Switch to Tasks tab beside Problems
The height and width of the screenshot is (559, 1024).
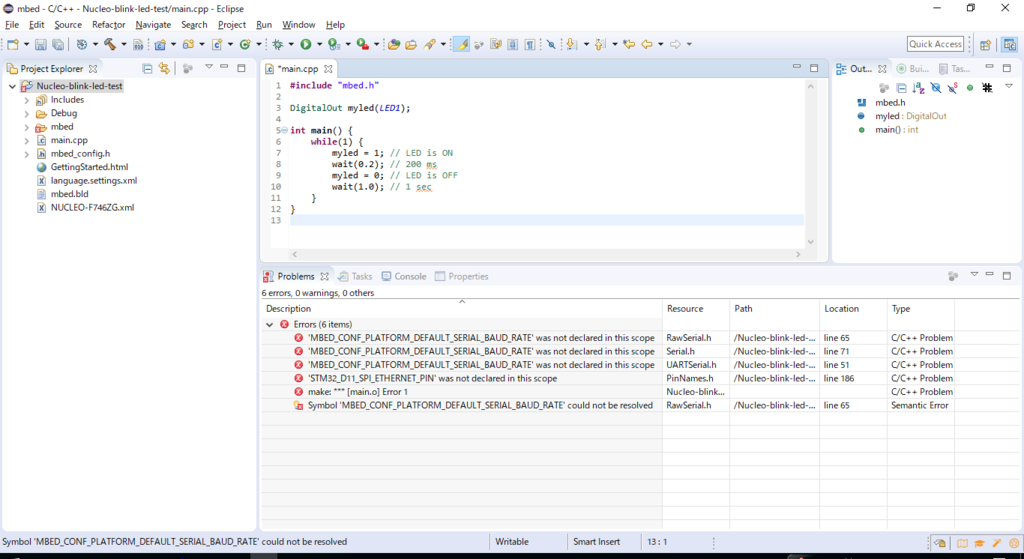click(355, 276)
